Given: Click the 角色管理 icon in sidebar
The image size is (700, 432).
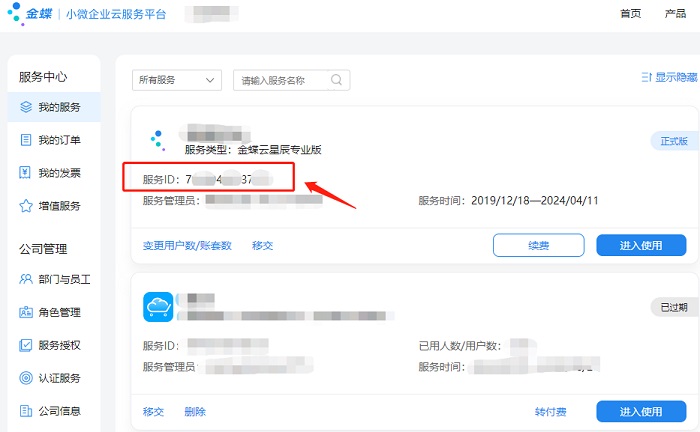Looking at the screenshot, I should tap(26, 312).
